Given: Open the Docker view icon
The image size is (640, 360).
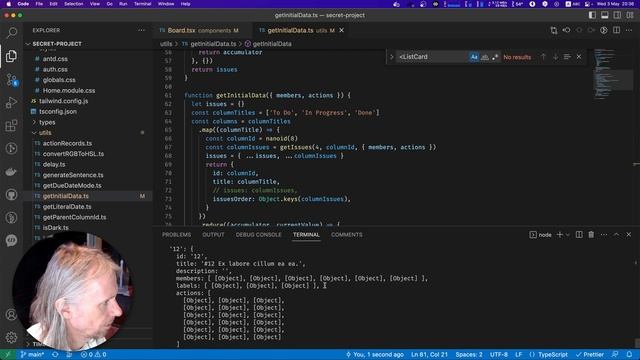Looking at the screenshot, I should click(11, 172).
